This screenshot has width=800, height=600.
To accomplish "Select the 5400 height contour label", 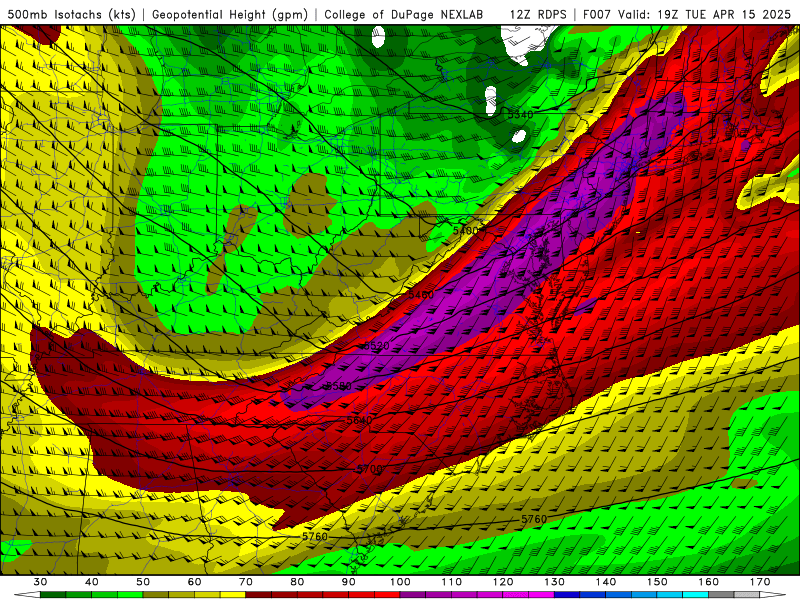I will point(465,231).
